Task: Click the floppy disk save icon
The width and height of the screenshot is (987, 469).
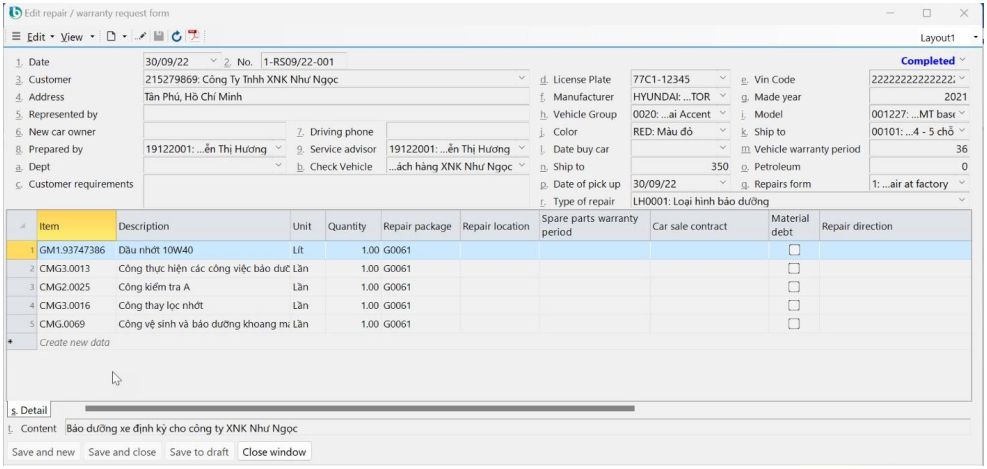Action: click(159, 37)
